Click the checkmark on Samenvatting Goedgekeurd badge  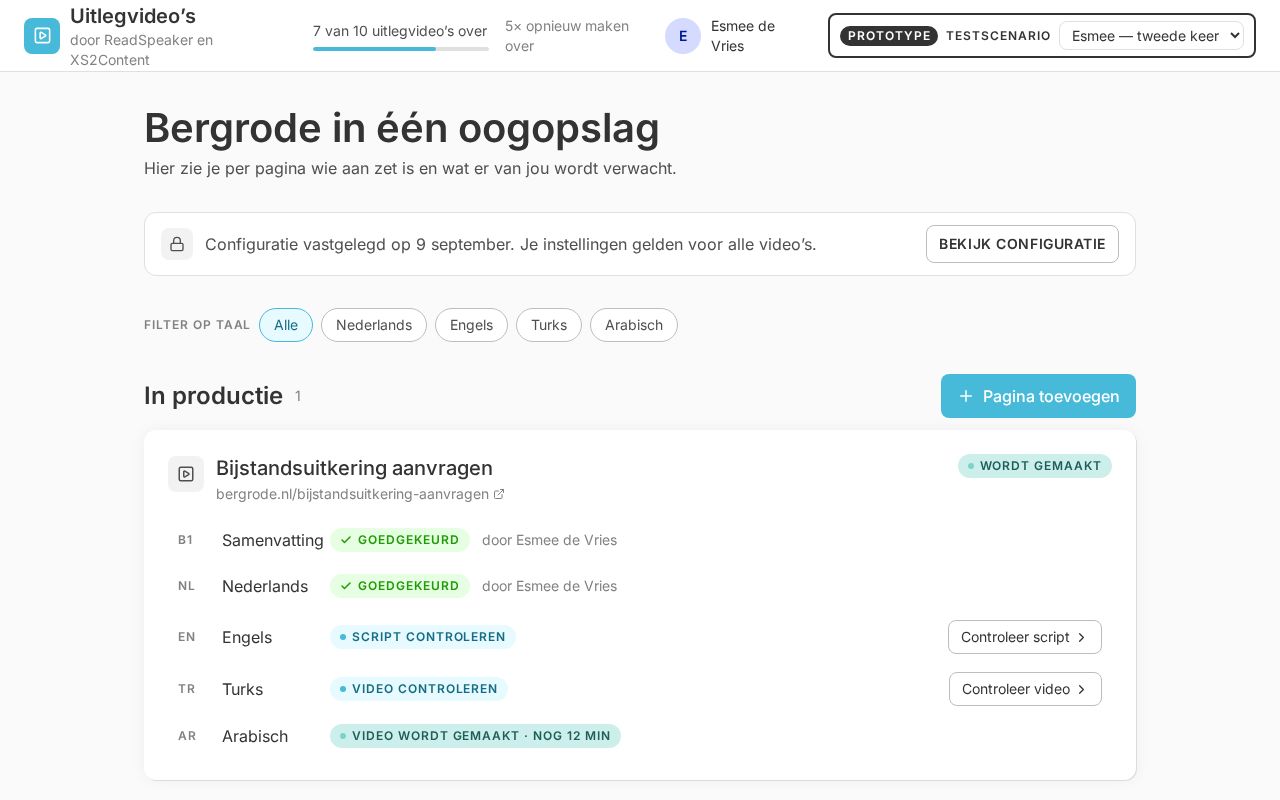coord(346,540)
